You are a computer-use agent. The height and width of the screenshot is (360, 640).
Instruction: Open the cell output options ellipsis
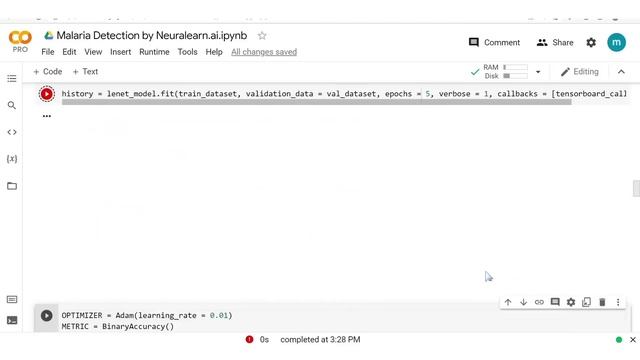pos(47,116)
